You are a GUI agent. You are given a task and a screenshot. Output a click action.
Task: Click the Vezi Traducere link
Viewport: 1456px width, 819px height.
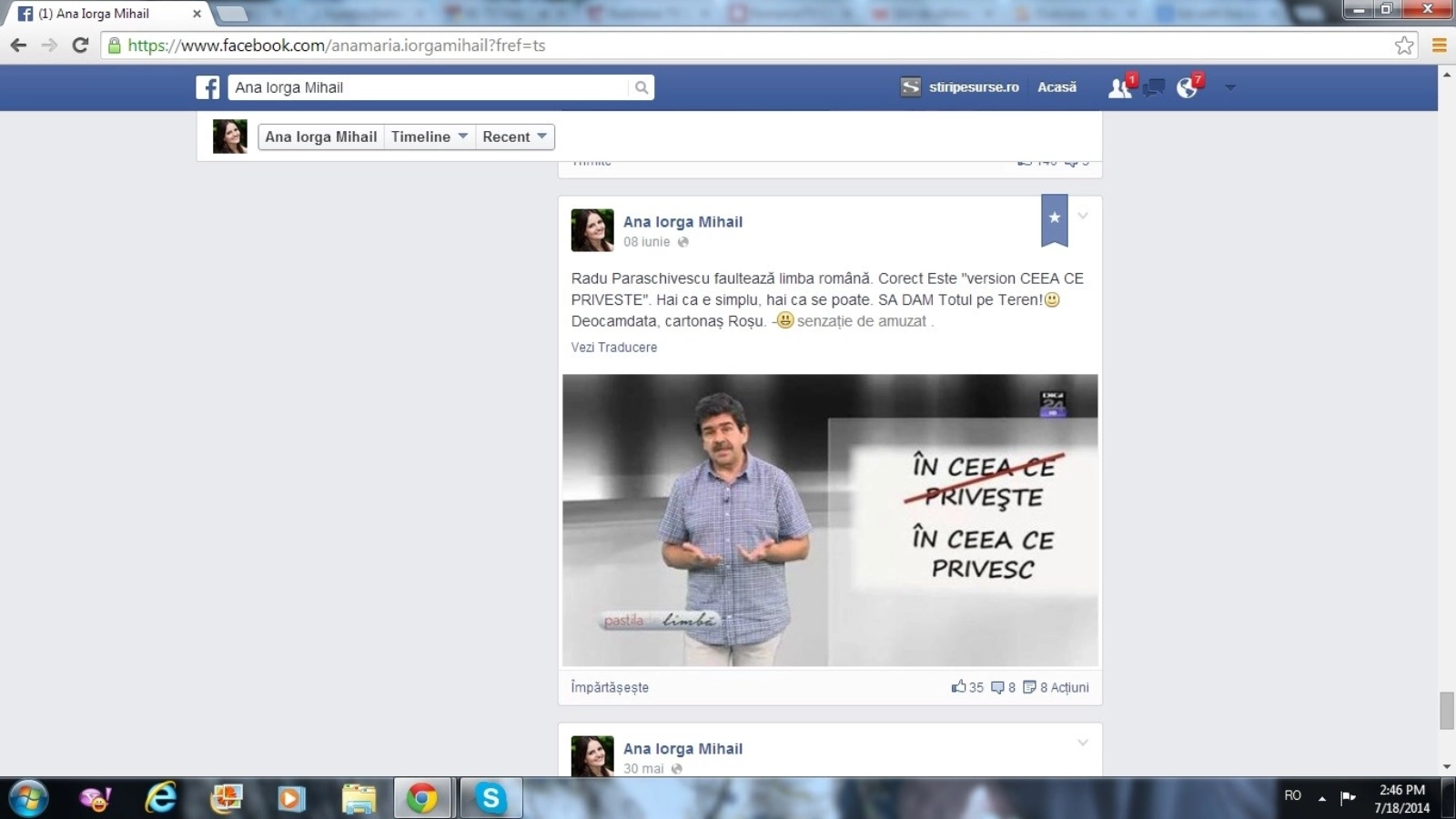pyautogui.click(x=613, y=348)
